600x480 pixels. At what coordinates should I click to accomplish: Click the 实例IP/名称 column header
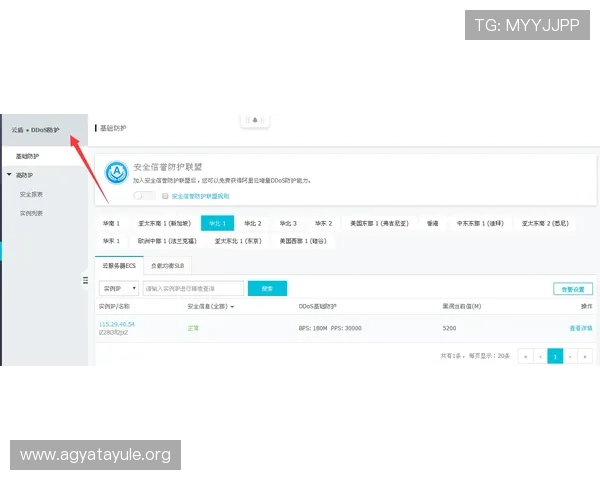pyautogui.click(x=114, y=306)
